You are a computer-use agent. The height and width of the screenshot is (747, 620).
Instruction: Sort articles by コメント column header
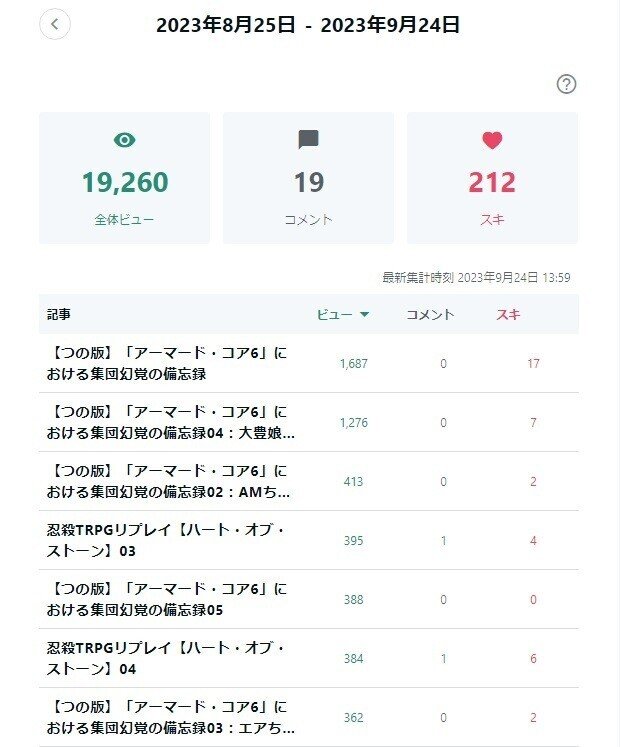pos(430,314)
